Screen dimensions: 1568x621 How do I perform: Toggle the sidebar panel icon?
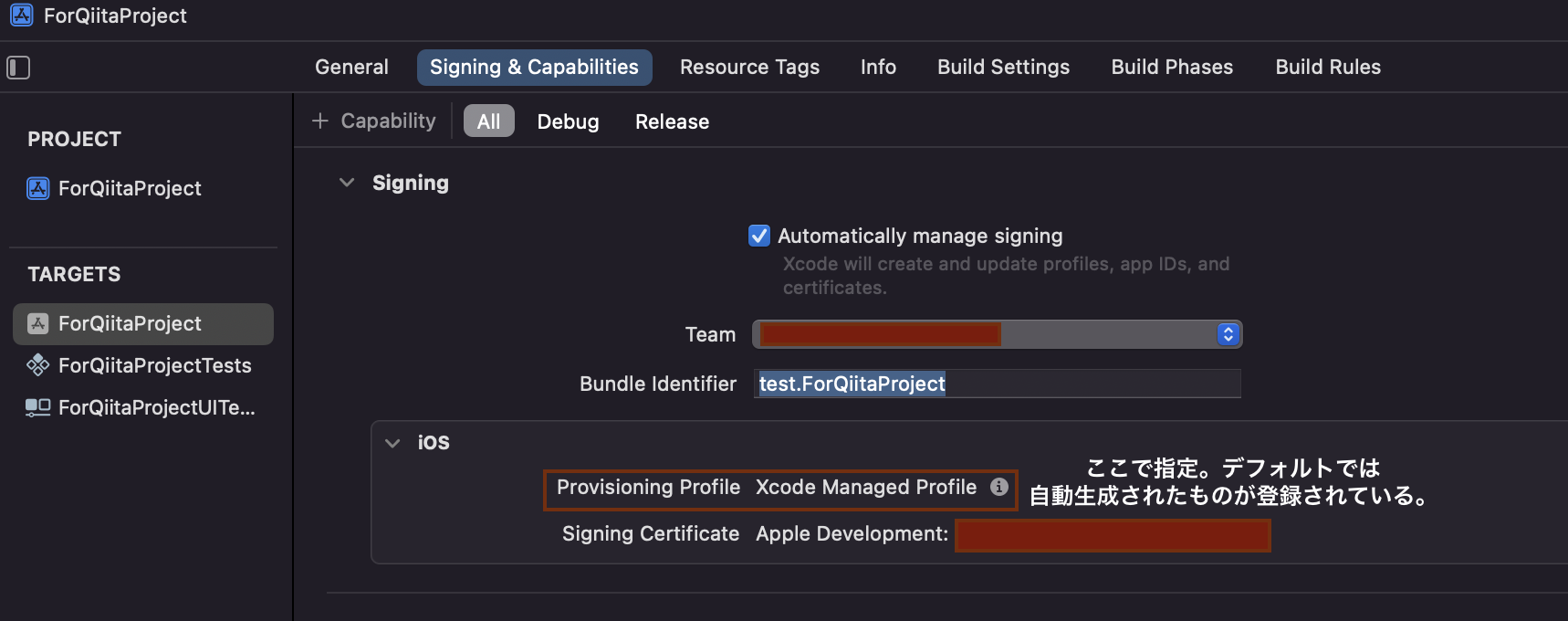18,68
